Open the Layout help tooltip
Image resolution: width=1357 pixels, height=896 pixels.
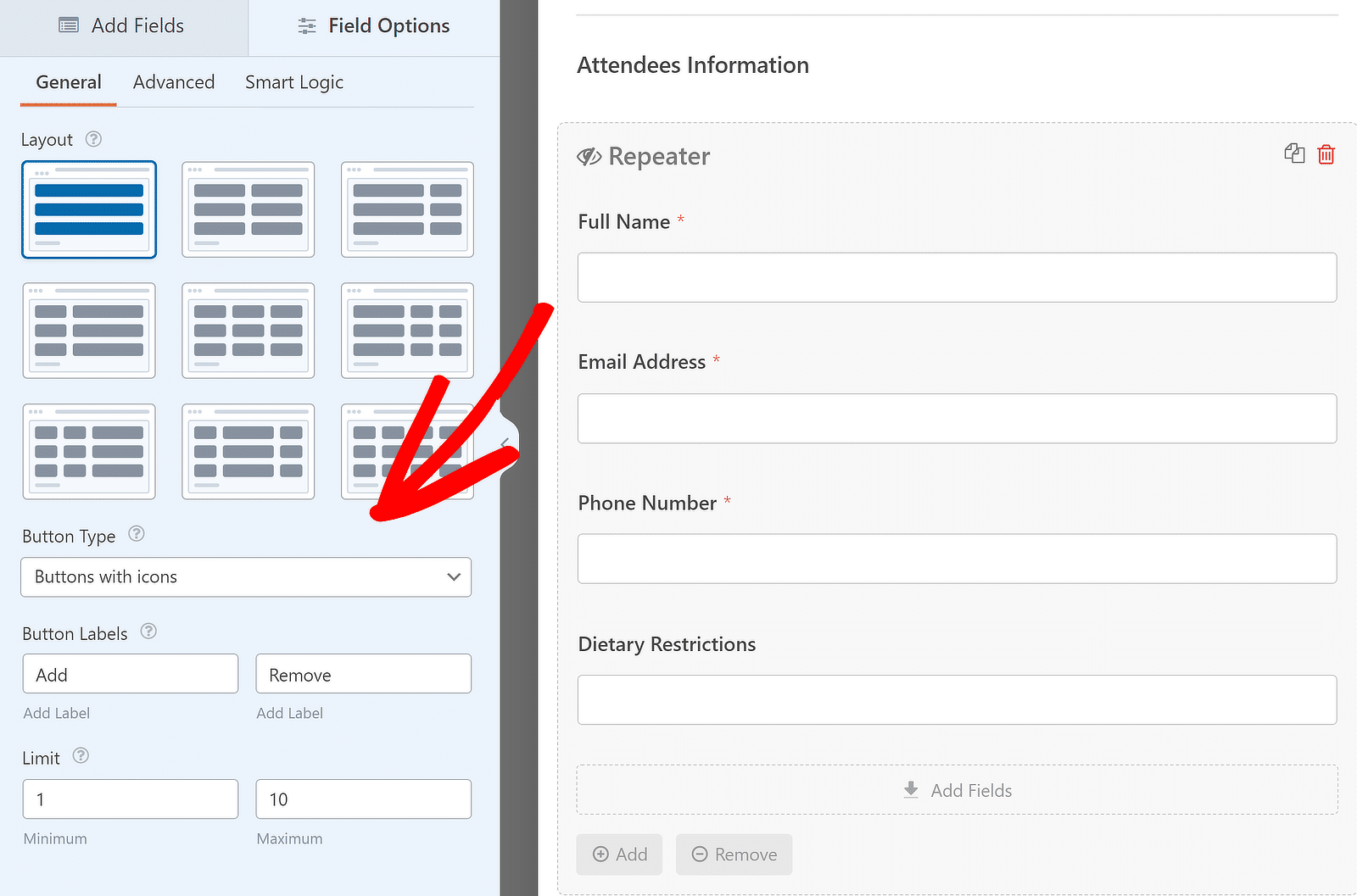click(x=93, y=139)
